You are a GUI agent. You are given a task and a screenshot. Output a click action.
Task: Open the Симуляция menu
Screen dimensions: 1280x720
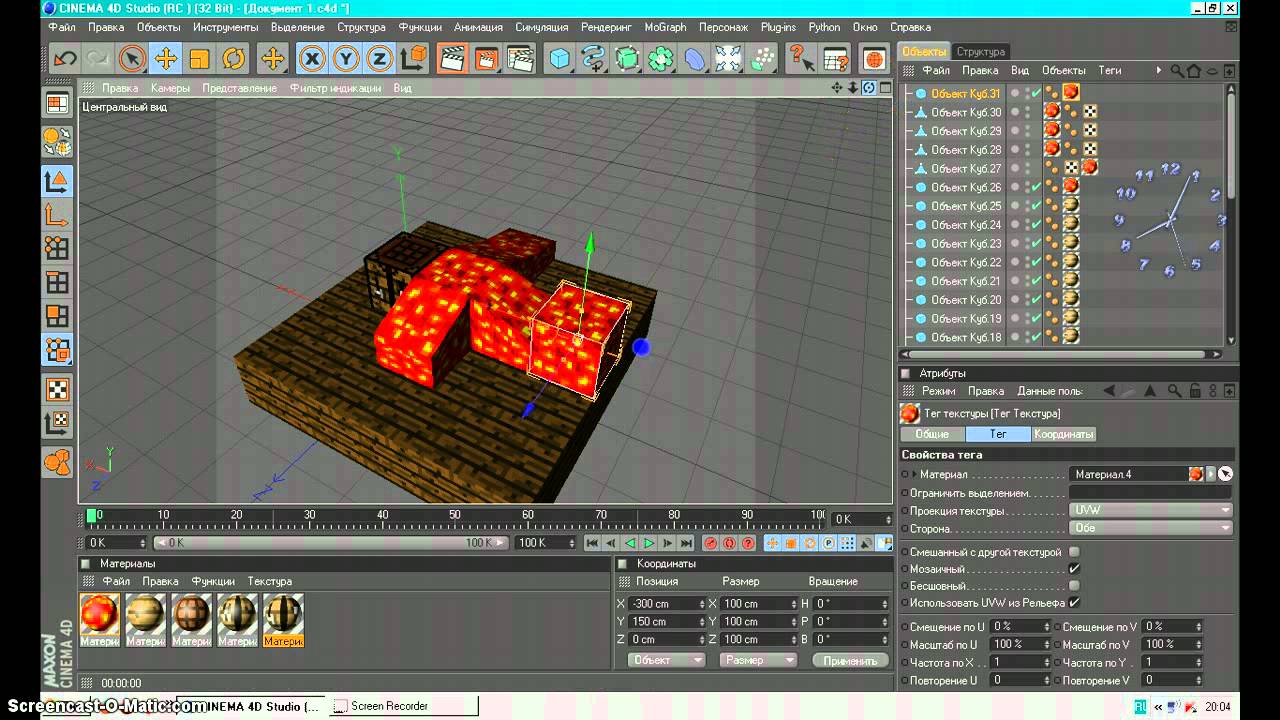542,27
